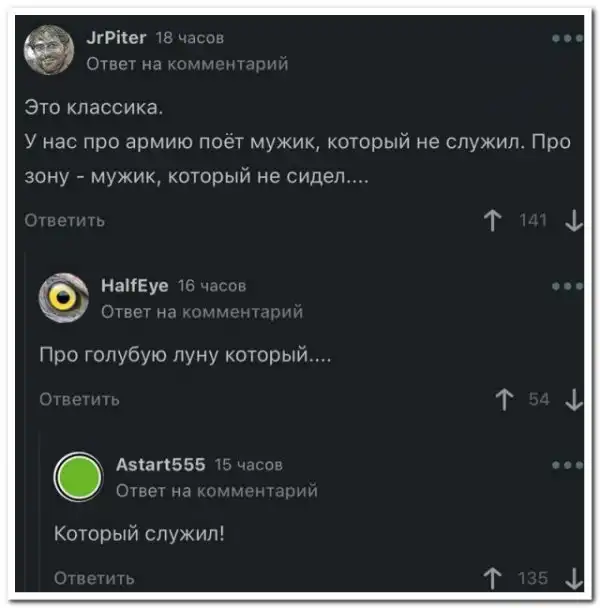The width and height of the screenshot is (600, 608).
Task: Open three-dot menu on JrPiter's comment
Action: point(567,38)
